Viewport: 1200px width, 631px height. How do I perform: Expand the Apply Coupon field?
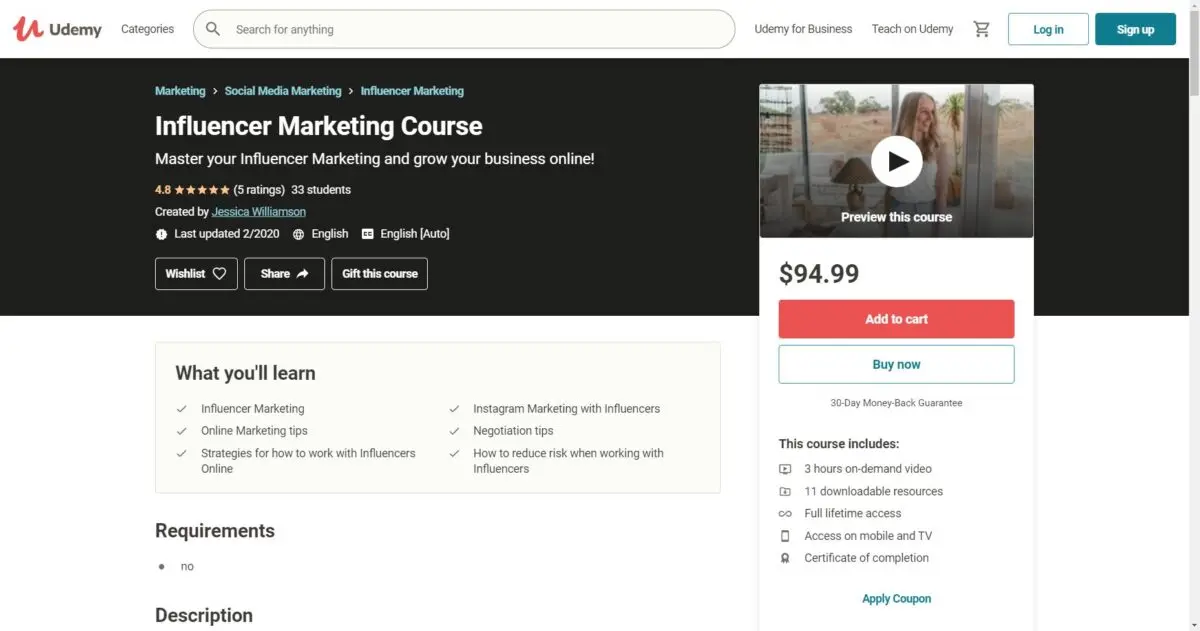(896, 599)
